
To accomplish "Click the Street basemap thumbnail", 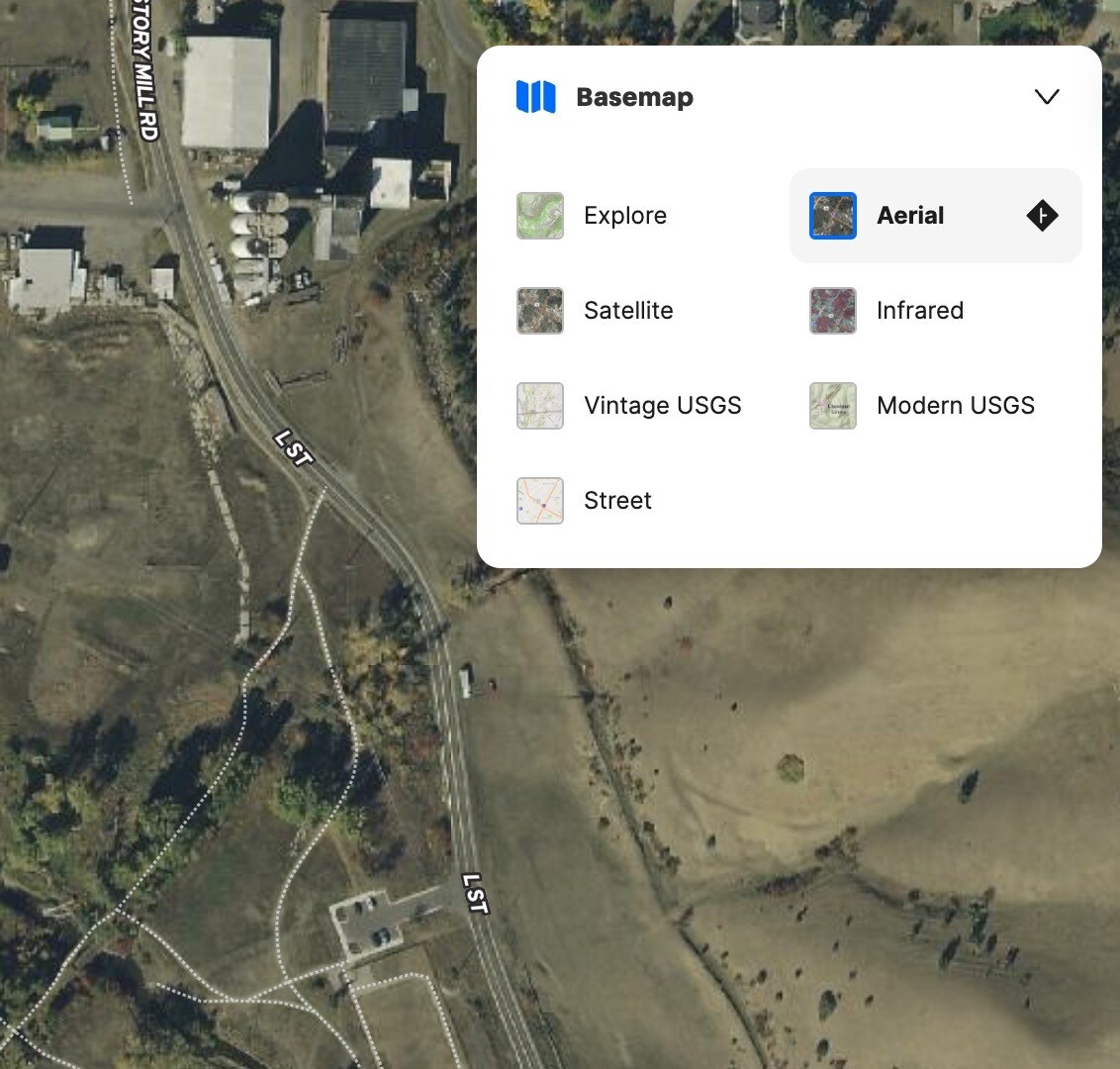I will [x=539, y=500].
